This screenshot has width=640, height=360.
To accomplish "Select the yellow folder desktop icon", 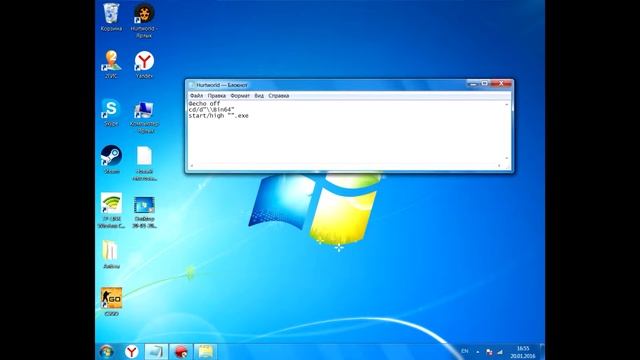I will [111, 254].
